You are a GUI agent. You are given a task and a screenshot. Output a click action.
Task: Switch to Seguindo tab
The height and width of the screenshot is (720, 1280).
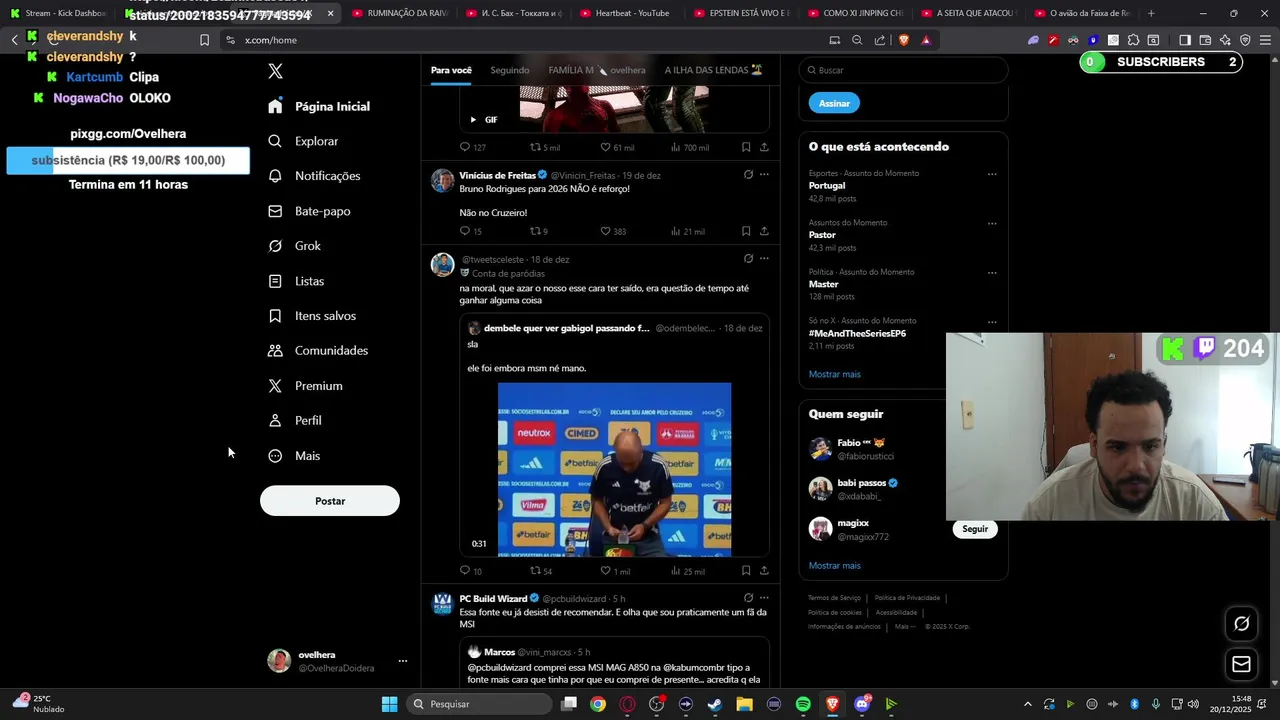pyautogui.click(x=510, y=70)
